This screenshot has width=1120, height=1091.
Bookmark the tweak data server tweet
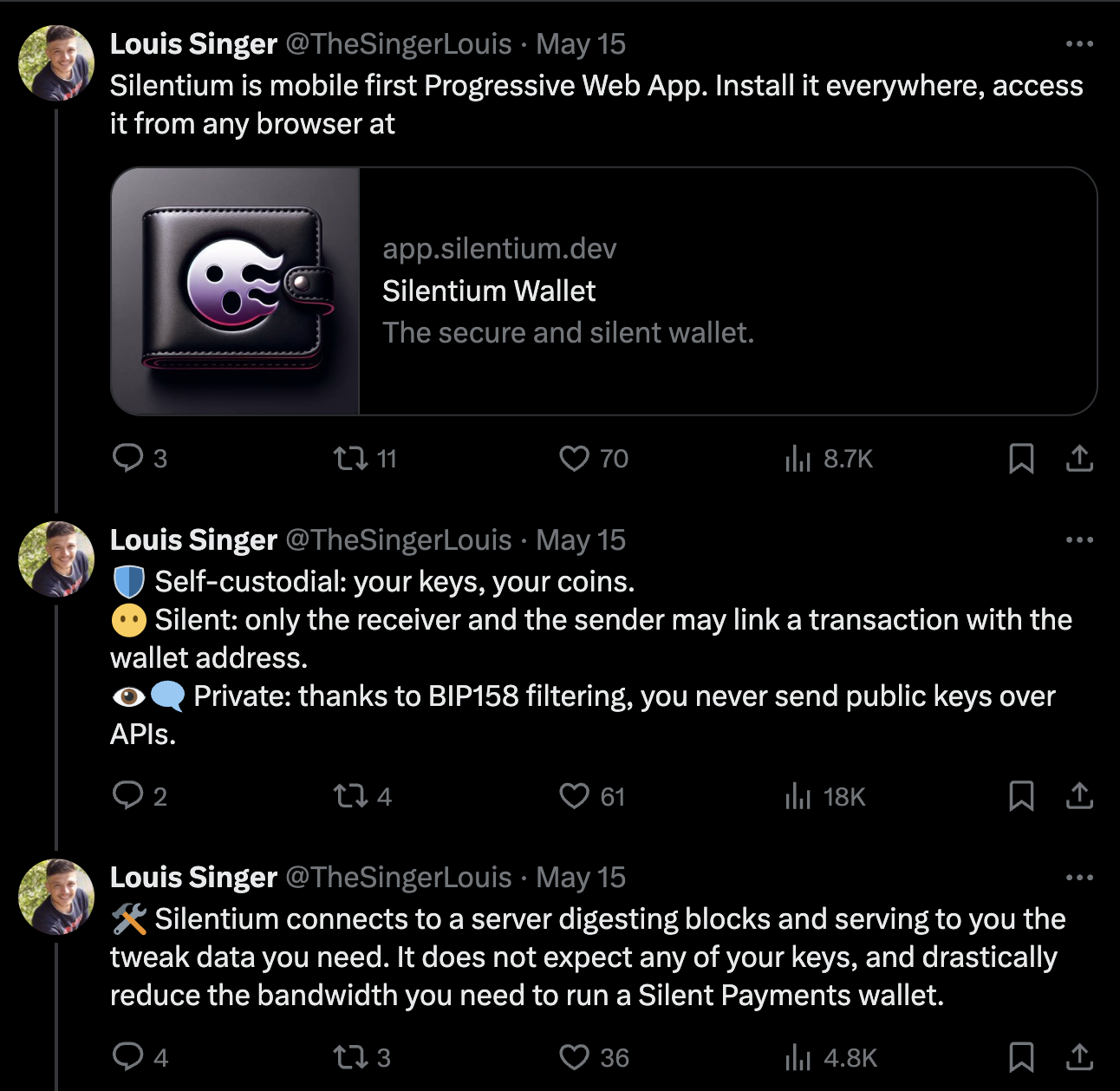[1021, 1057]
